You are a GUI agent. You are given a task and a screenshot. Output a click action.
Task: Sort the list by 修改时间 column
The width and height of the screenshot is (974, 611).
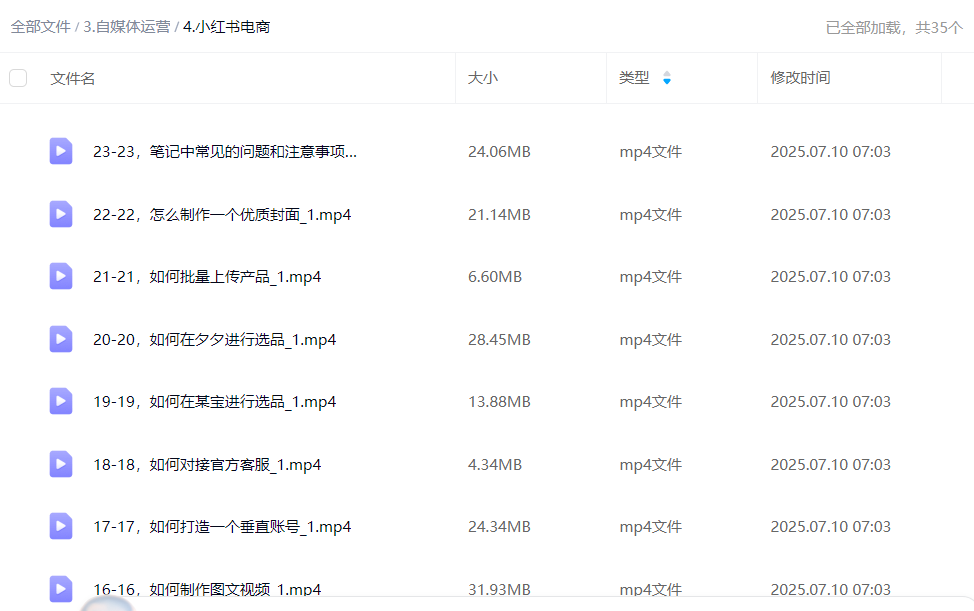click(x=800, y=78)
